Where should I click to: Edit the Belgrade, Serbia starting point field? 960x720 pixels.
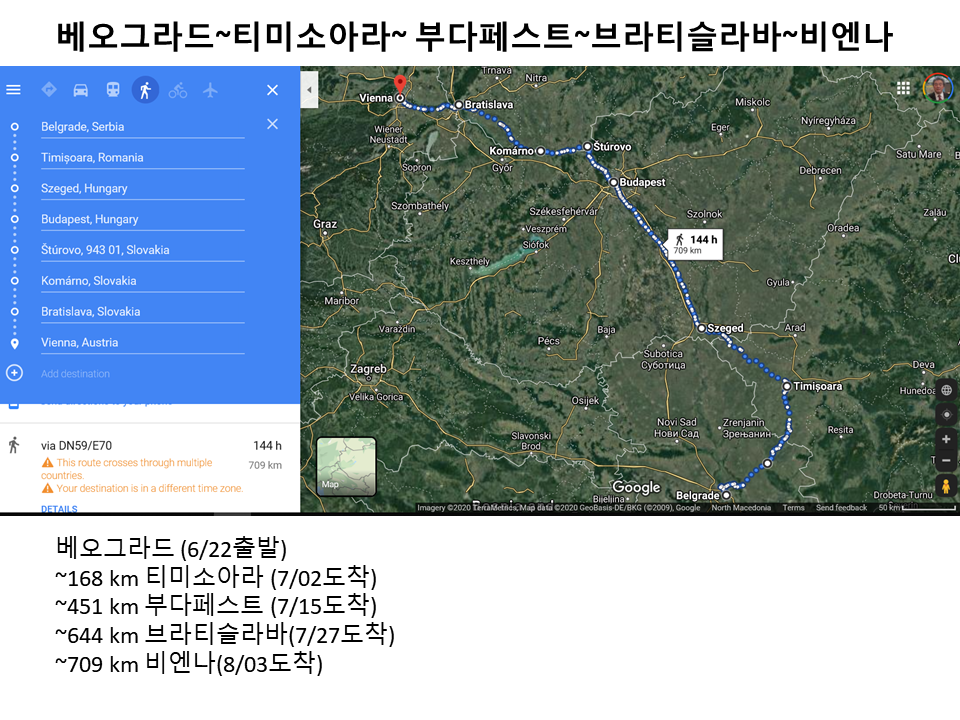point(143,127)
